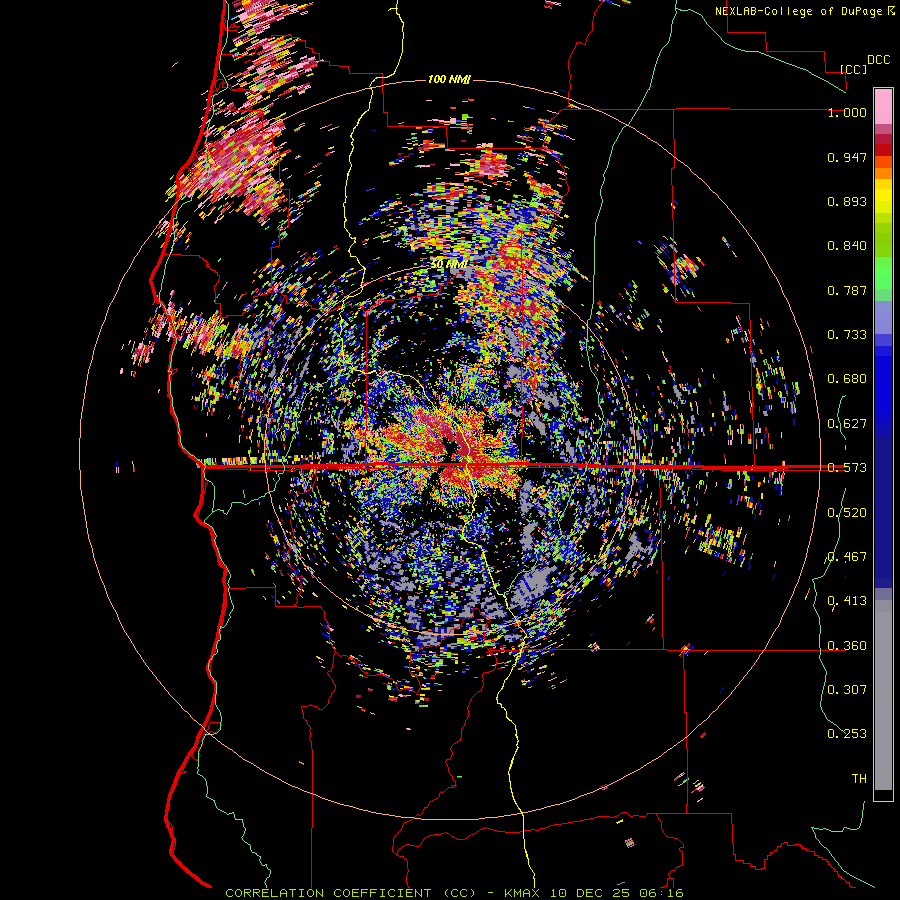This screenshot has height=900, width=900.
Task: Select the 0.360 scale value
Action: tap(847, 646)
